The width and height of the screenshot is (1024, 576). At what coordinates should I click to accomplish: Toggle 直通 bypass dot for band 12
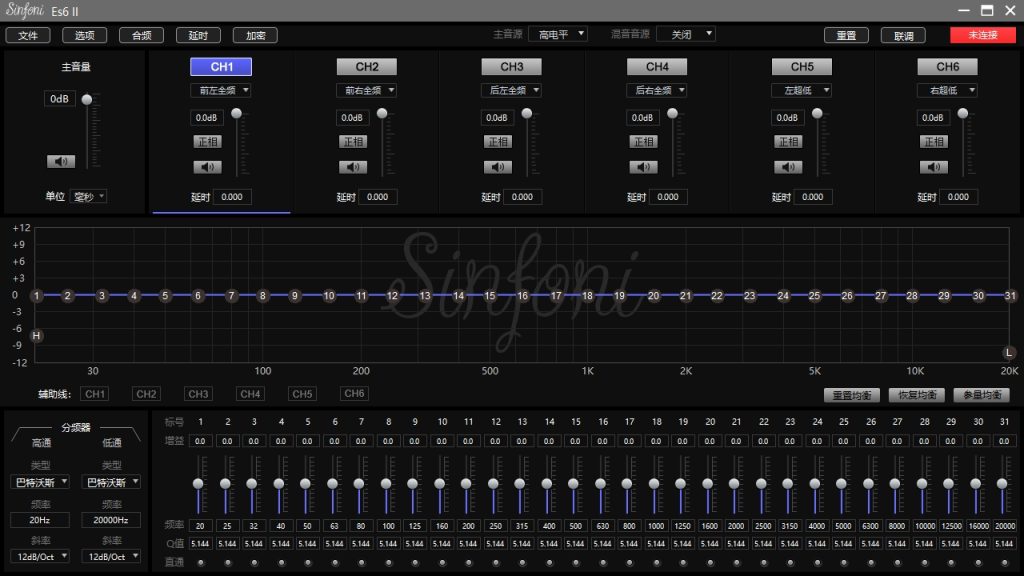(496, 562)
